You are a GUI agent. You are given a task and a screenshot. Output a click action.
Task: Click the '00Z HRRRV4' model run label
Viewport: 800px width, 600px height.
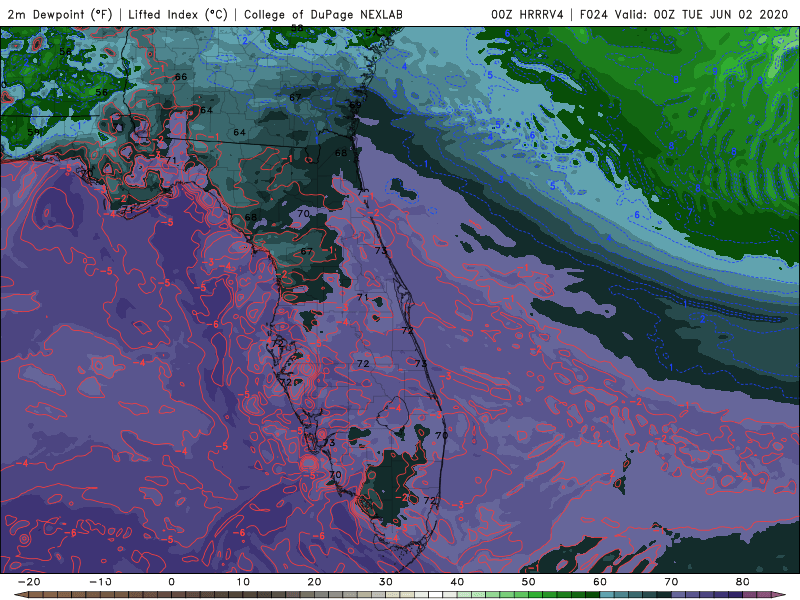527,14
